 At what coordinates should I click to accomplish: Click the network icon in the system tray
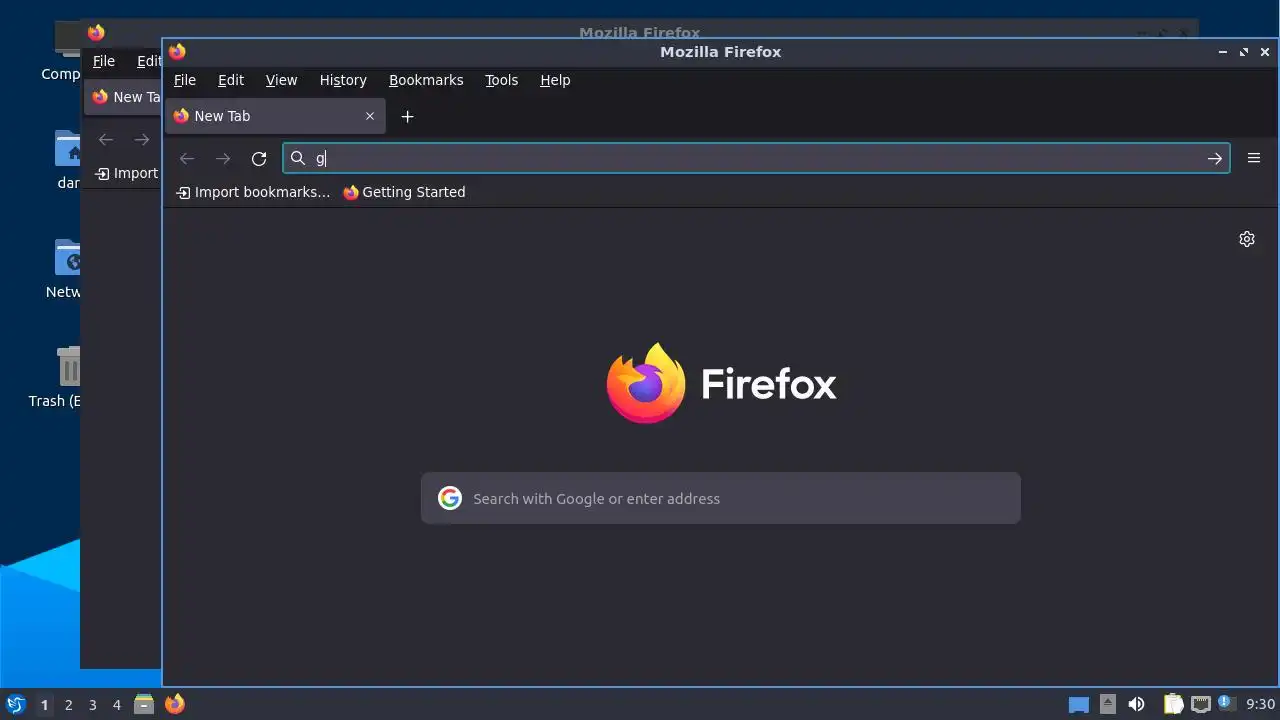click(x=1200, y=704)
